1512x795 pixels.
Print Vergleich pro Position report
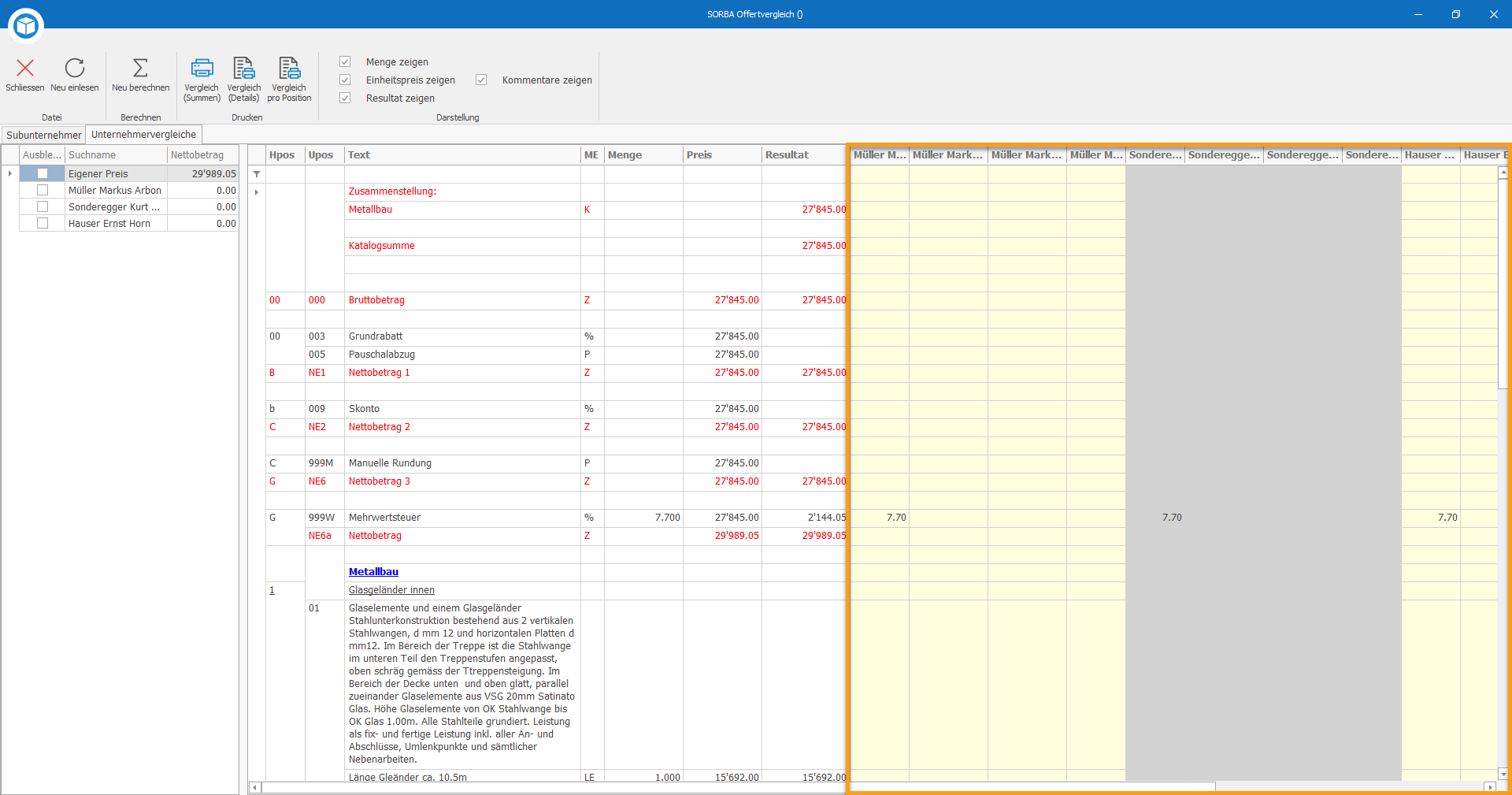click(289, 68)
